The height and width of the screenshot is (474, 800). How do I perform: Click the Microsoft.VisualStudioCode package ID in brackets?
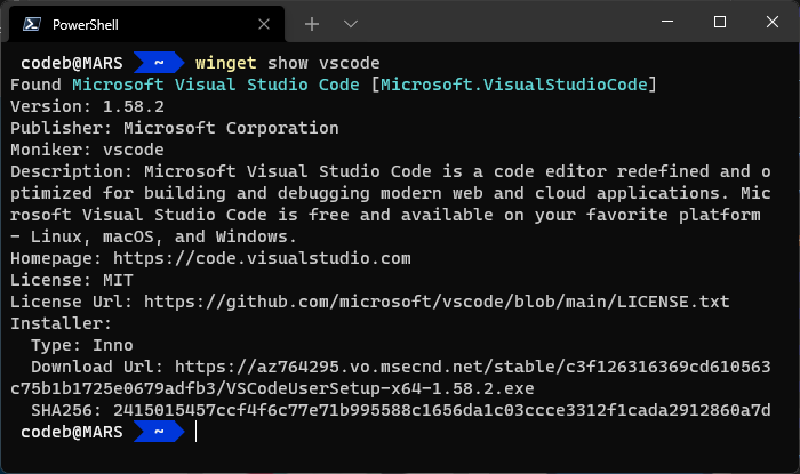tap(514, 85)
